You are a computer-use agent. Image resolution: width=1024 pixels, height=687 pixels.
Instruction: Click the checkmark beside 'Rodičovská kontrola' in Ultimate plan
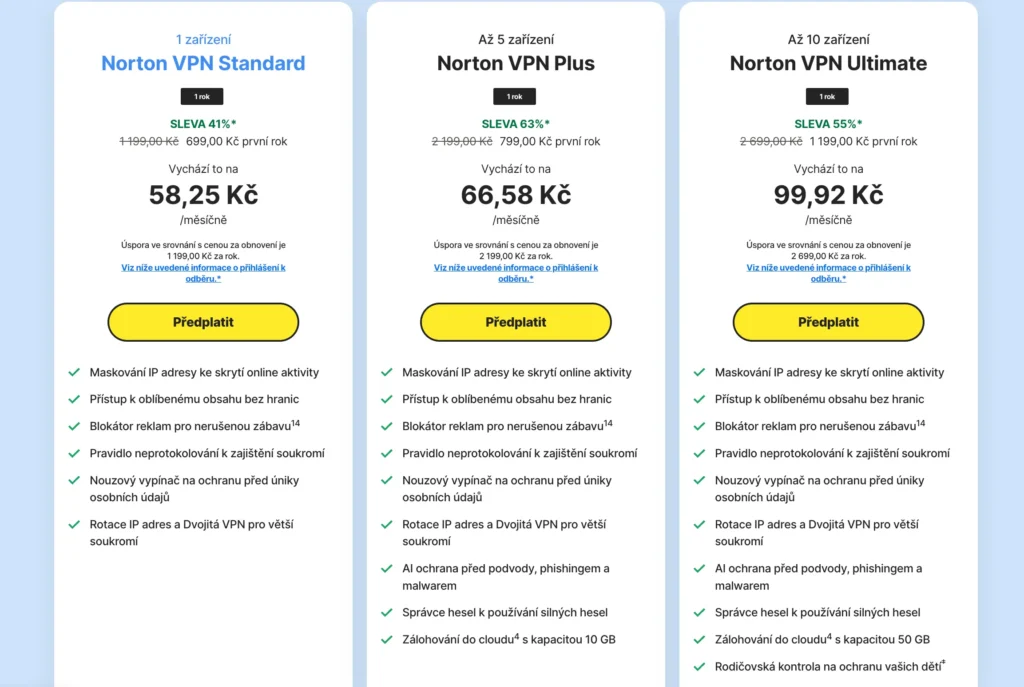(x=698, y=666)
